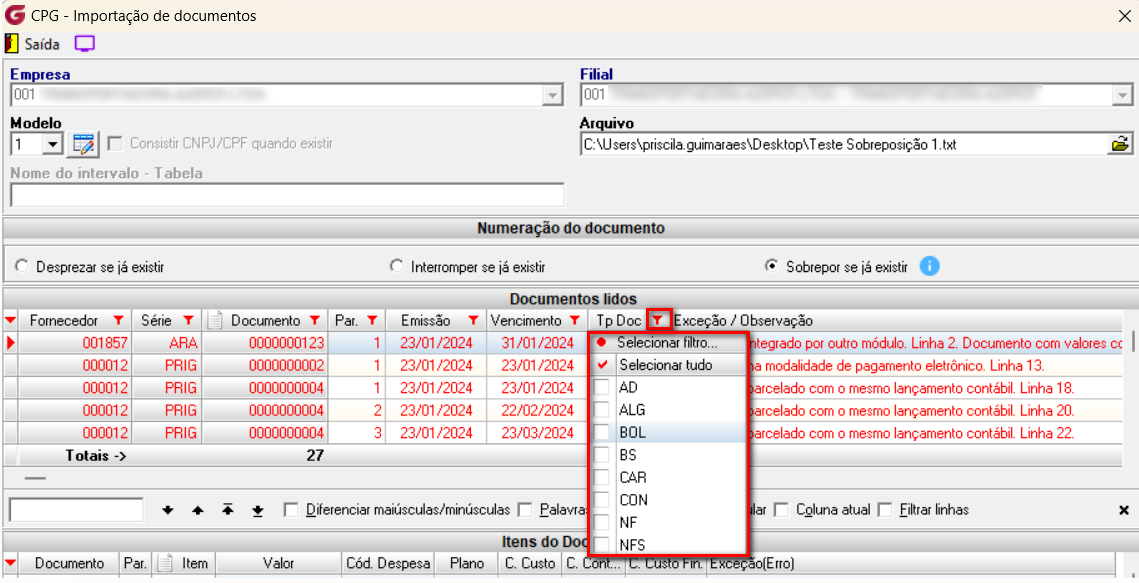Check the BOL filter checkbox
This screenshot has width=1139, height=583.
click(x=602, y=432)
